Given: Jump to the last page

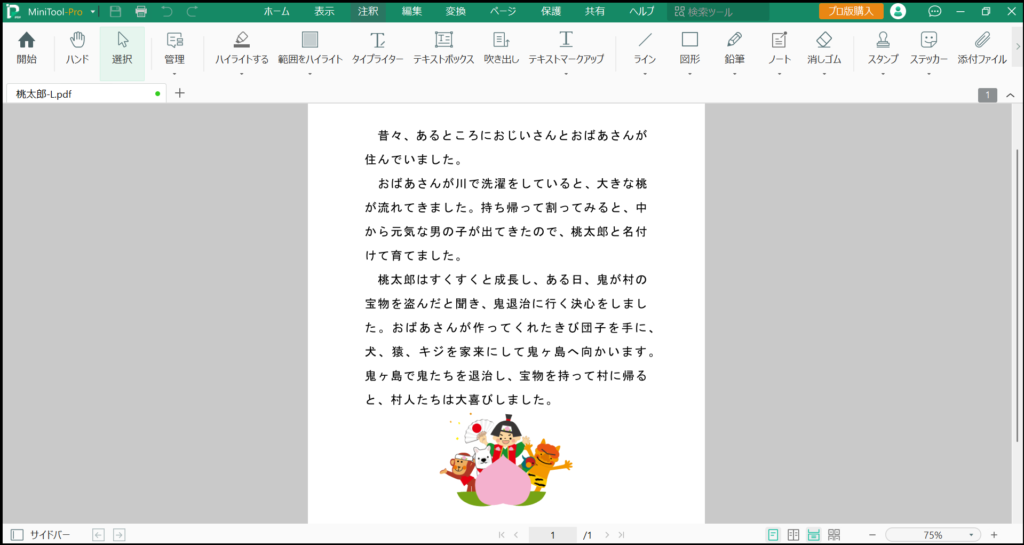Looking at the screenshot, I should tap(621, 535).
